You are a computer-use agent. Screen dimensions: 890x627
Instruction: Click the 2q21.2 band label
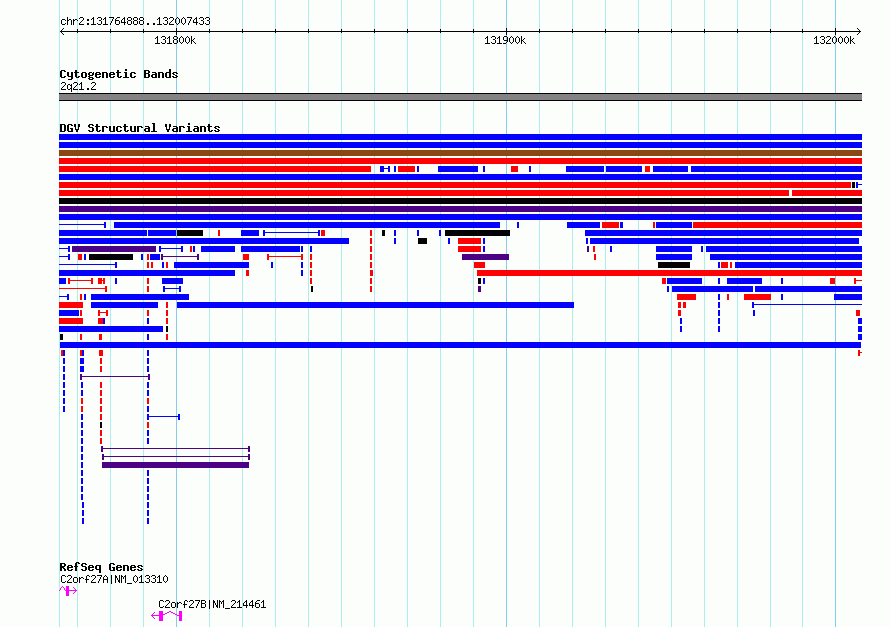(x=78, y=86)
